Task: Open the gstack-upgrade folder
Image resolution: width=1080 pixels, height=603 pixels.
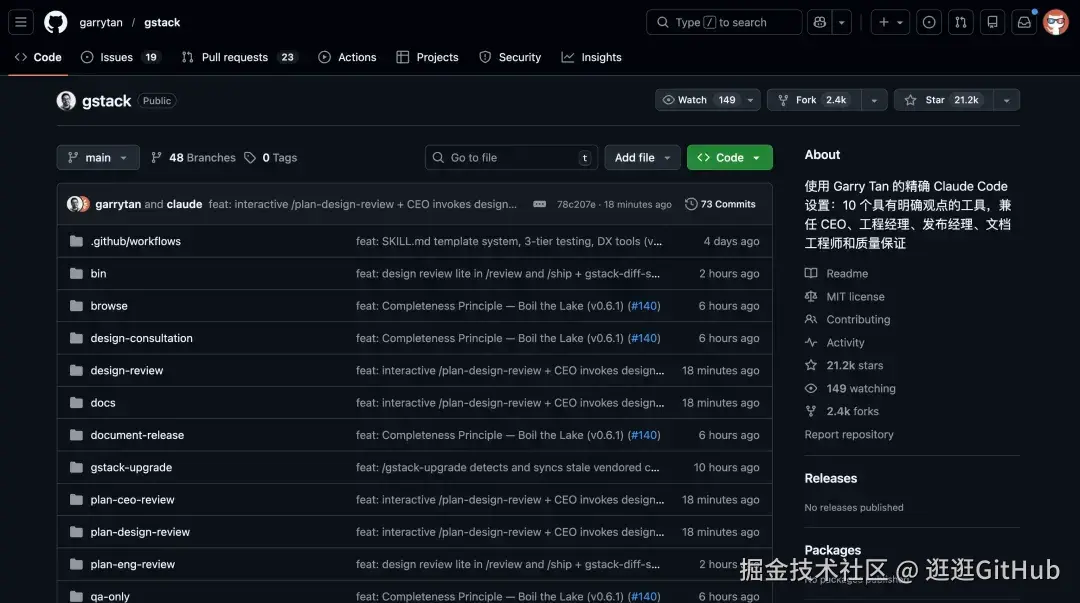Action: pos(131,467)
